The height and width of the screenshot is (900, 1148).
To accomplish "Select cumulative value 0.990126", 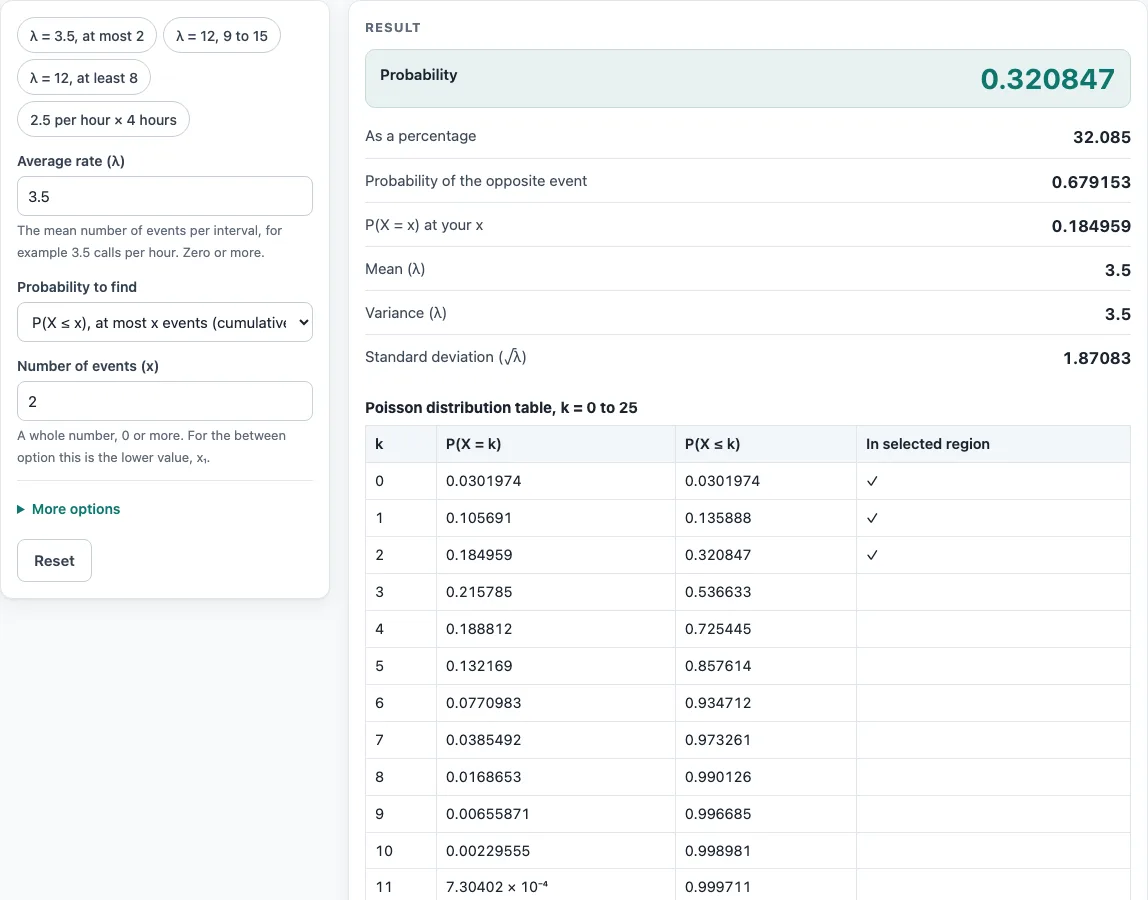I will click(718, 777).
